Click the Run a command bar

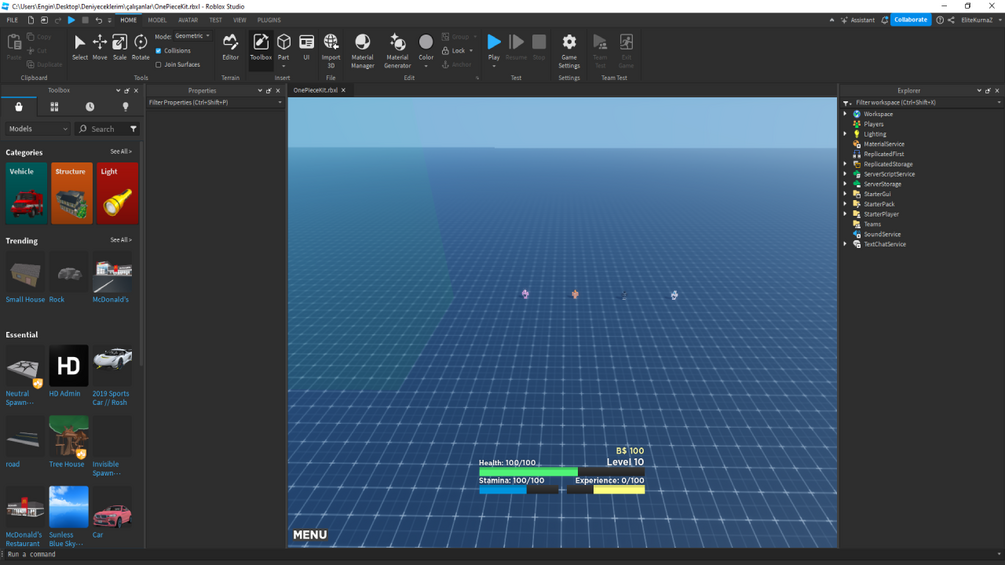pyautogui.click(x=500, y=555)
